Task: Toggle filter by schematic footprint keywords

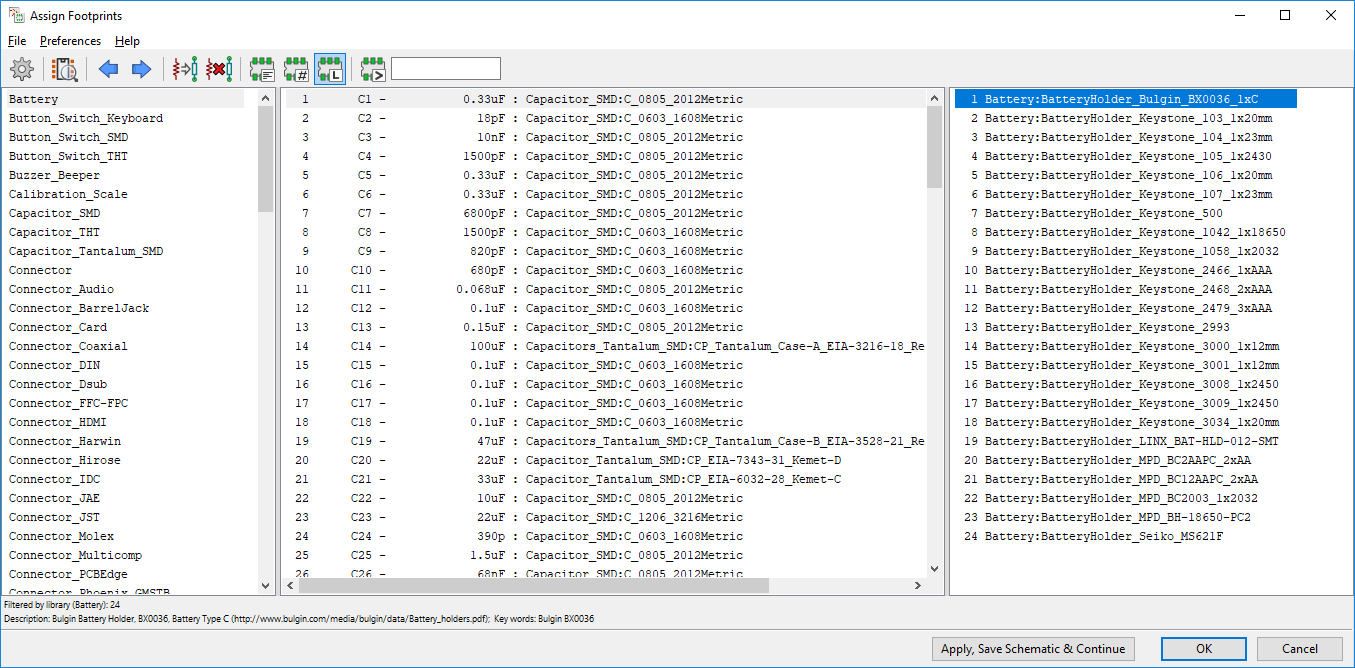Action: point(262,69)
